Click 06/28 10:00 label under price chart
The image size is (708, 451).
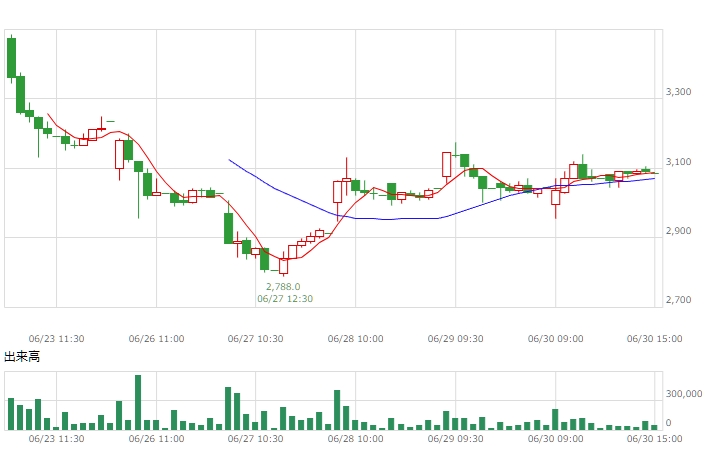356,339
